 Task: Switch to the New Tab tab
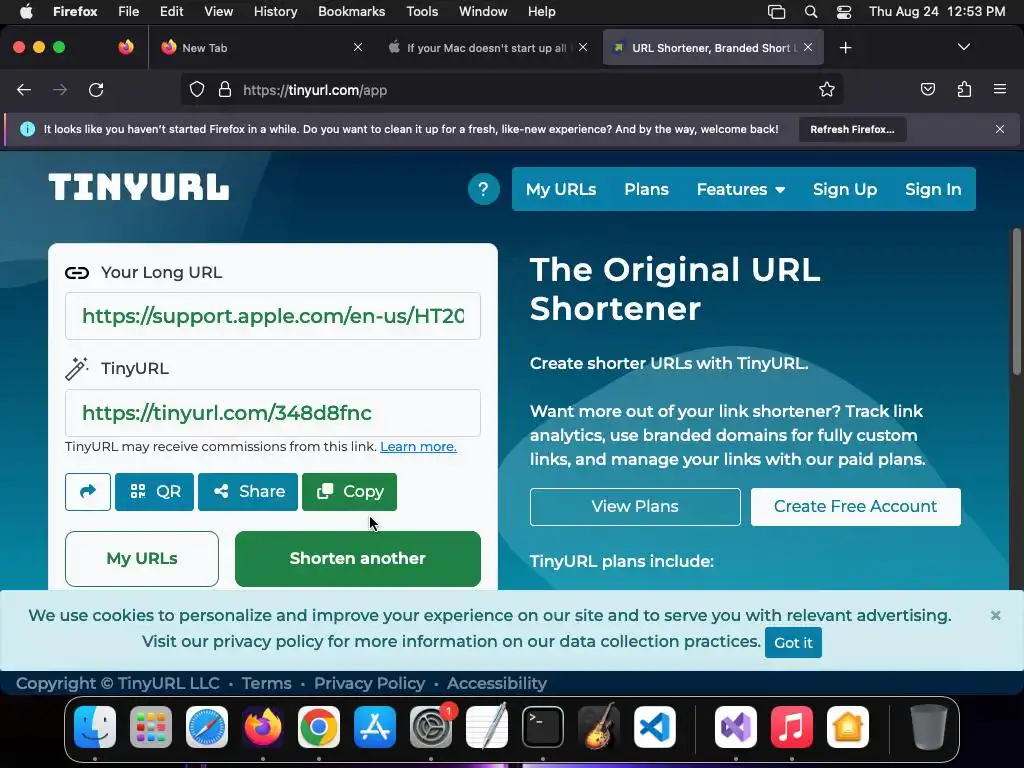261,48
